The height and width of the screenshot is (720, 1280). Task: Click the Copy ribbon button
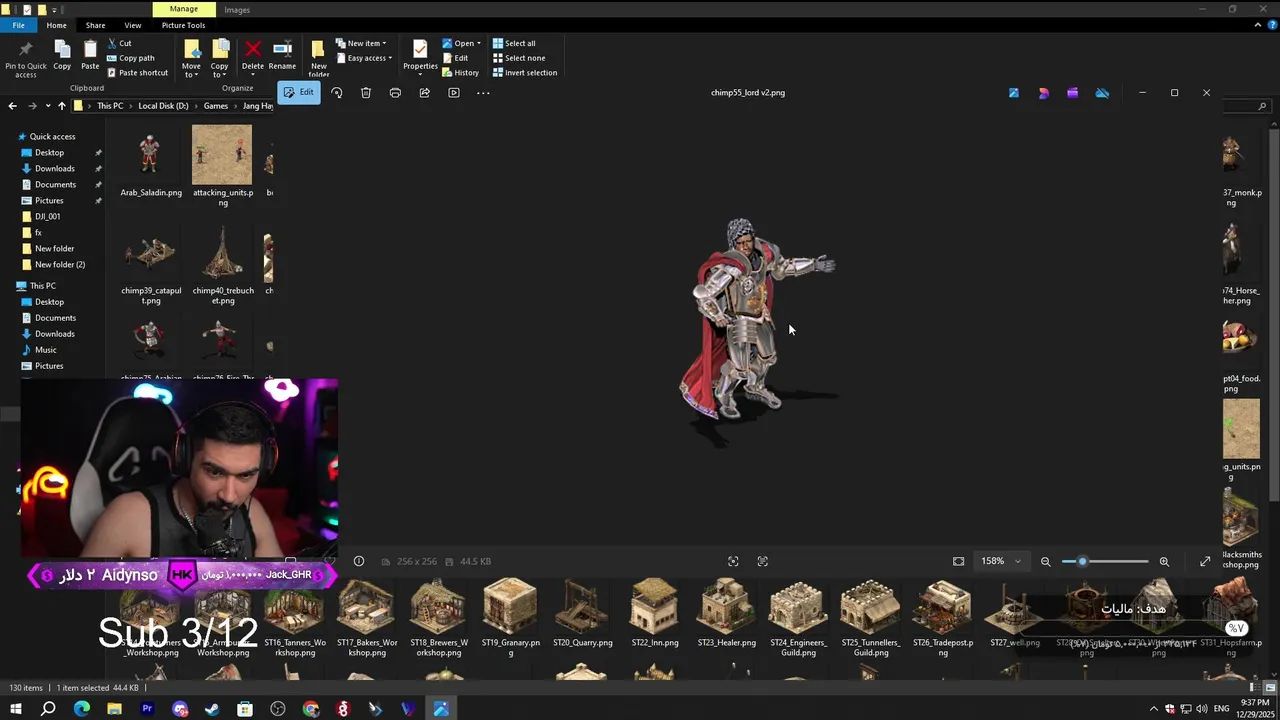pyautogui.click(x=62, y=55)
